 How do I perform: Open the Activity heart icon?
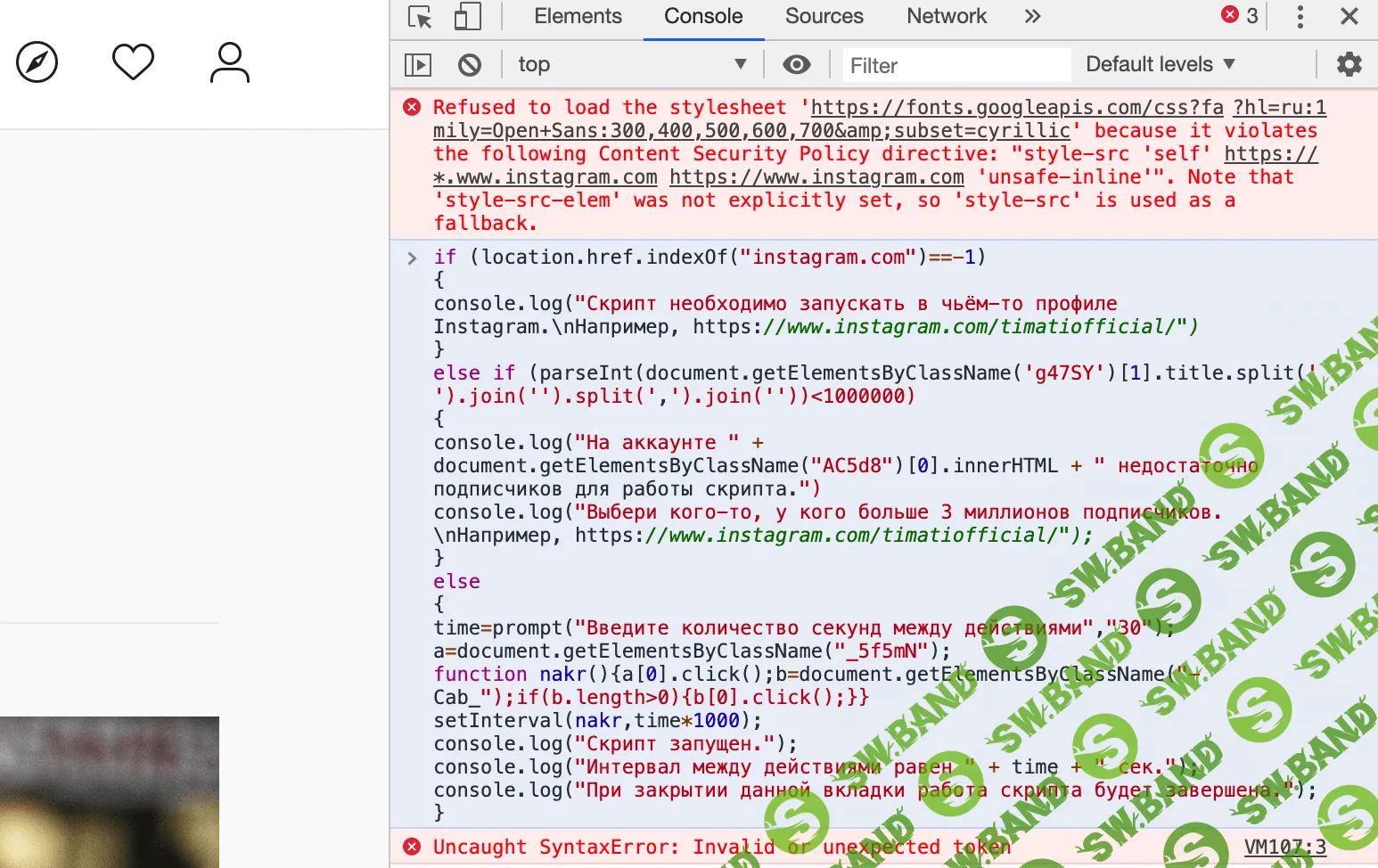[x=133, y=62]
